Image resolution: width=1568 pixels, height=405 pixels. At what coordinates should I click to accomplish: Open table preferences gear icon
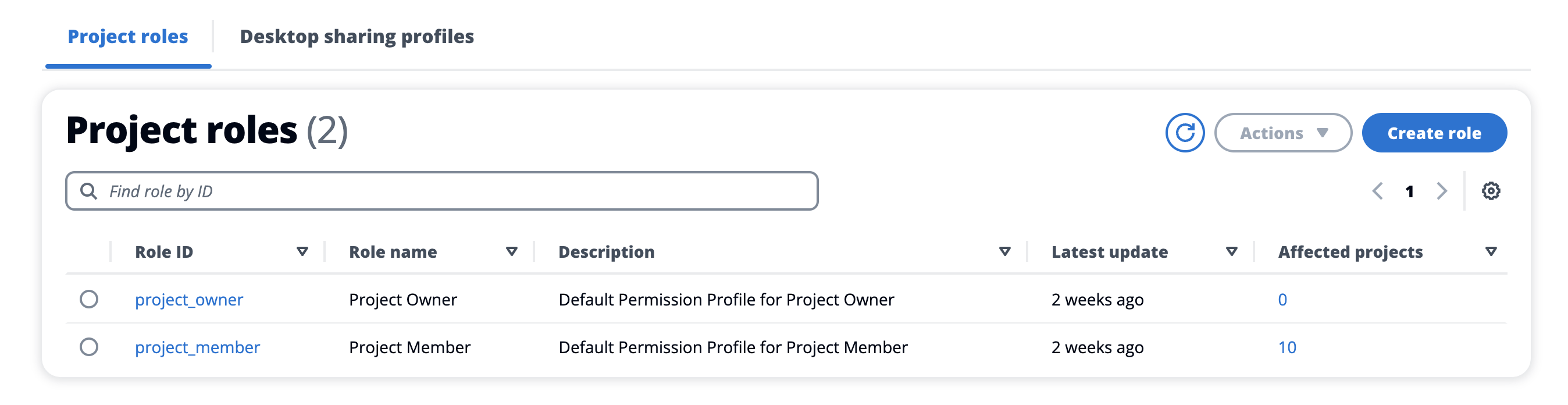pyautogui.click(x=1490, y=191)
